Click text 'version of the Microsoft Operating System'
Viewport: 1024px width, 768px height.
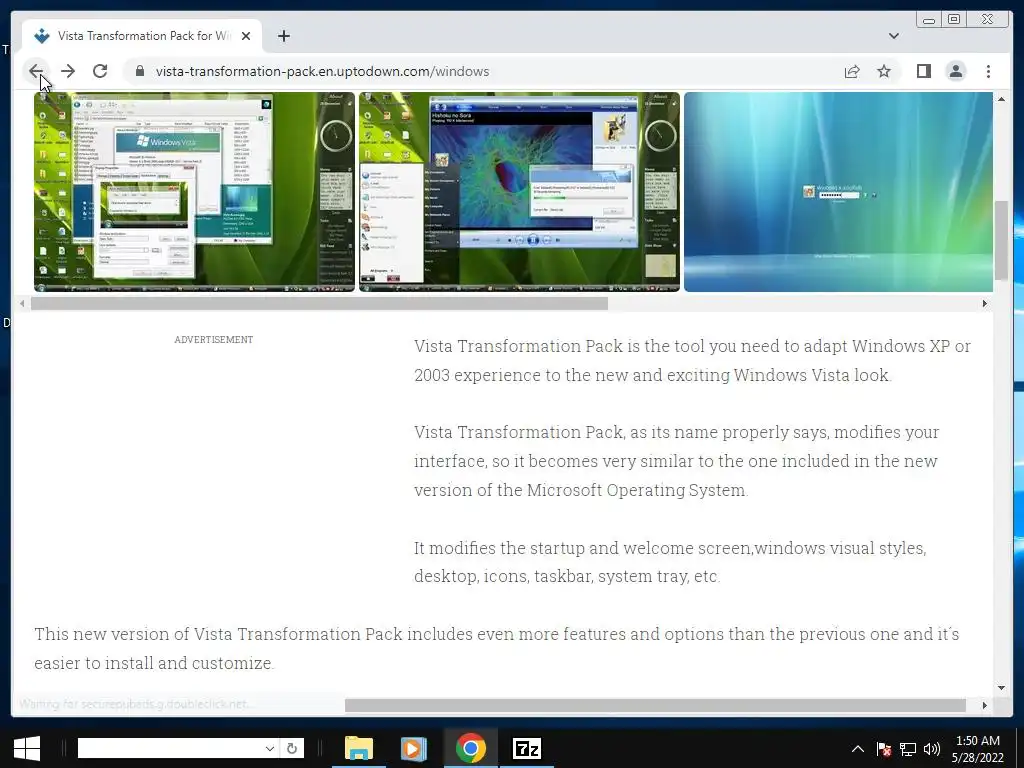pyautogui.click(x=581, y=490)
